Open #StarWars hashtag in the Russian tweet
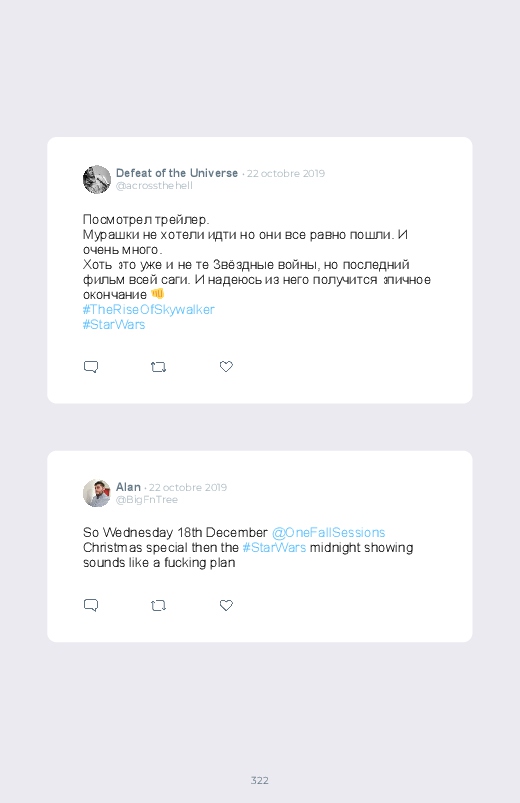The height and width of the screenshot is (803, 520). tap(114, 324)
